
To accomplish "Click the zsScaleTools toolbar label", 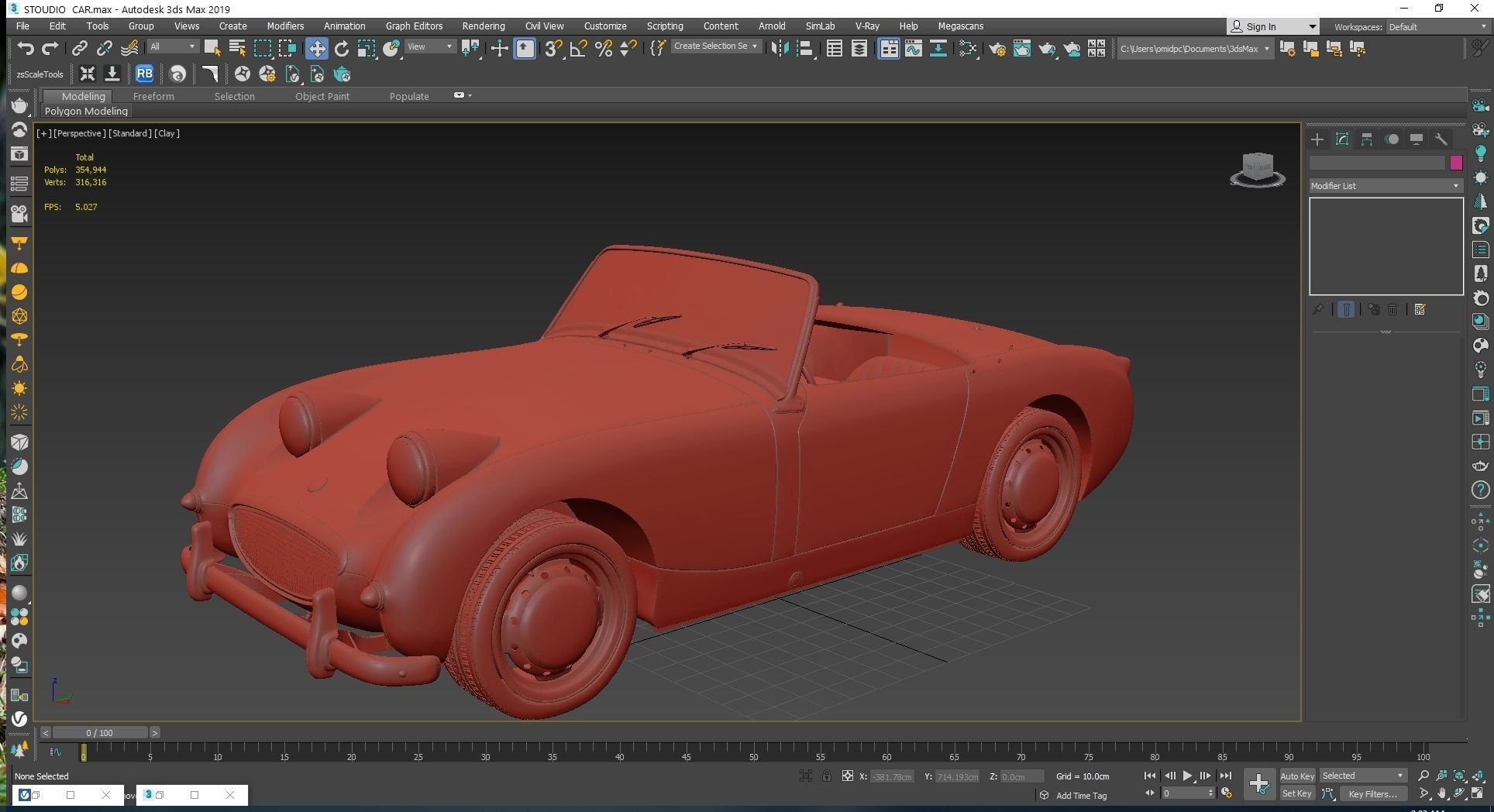I will (x=40, y=74).
